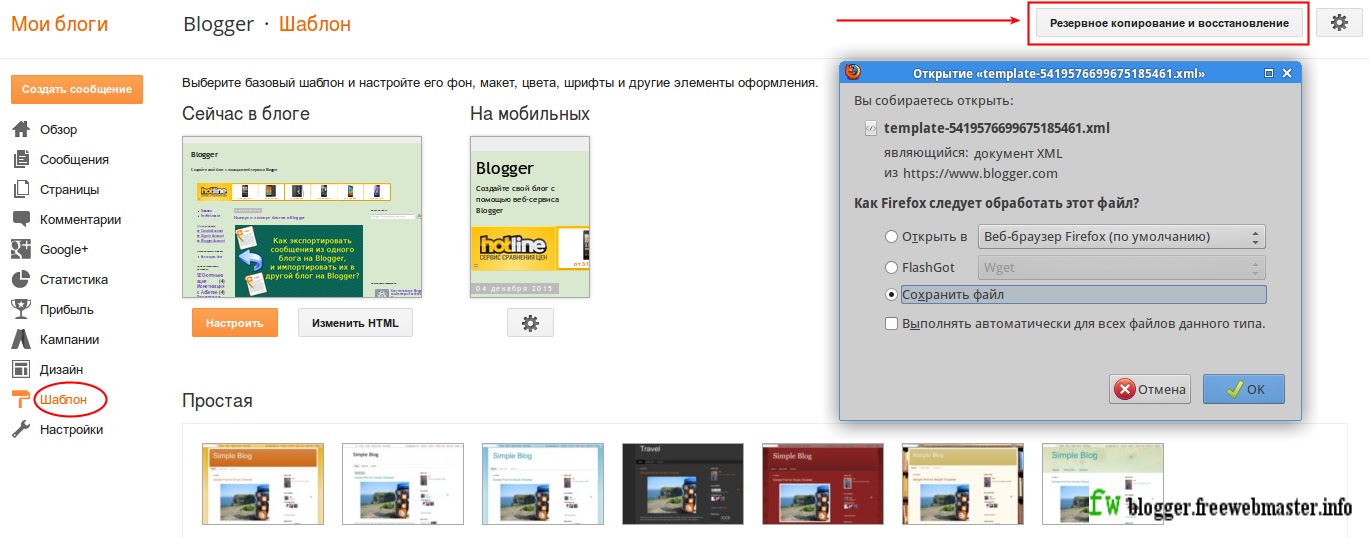Click file name template-5419576699675185461.xml text
Viewport: 1369px width, 538px height.
click(x=997, y=128)
